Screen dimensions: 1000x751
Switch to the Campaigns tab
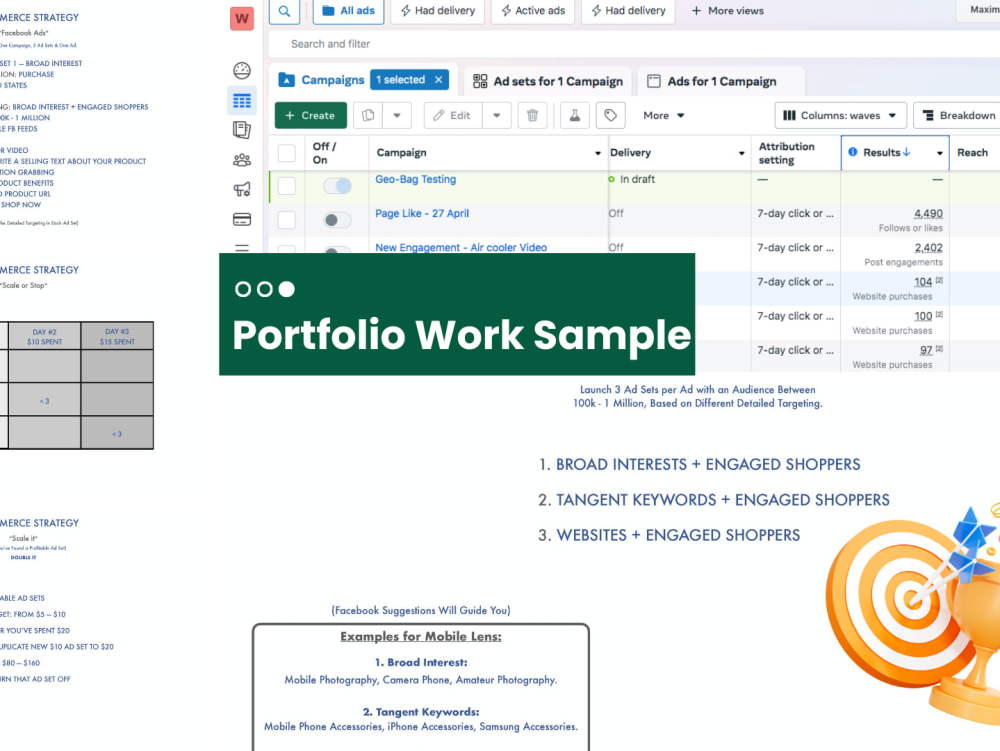332,80
